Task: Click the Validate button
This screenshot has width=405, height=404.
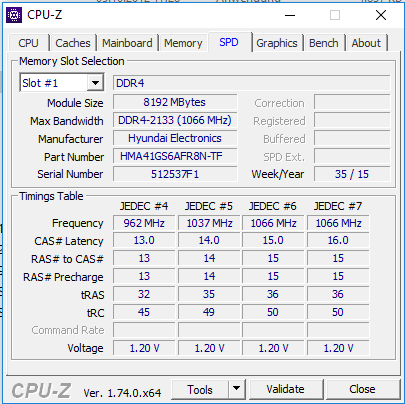Action: tap(285, 389)
